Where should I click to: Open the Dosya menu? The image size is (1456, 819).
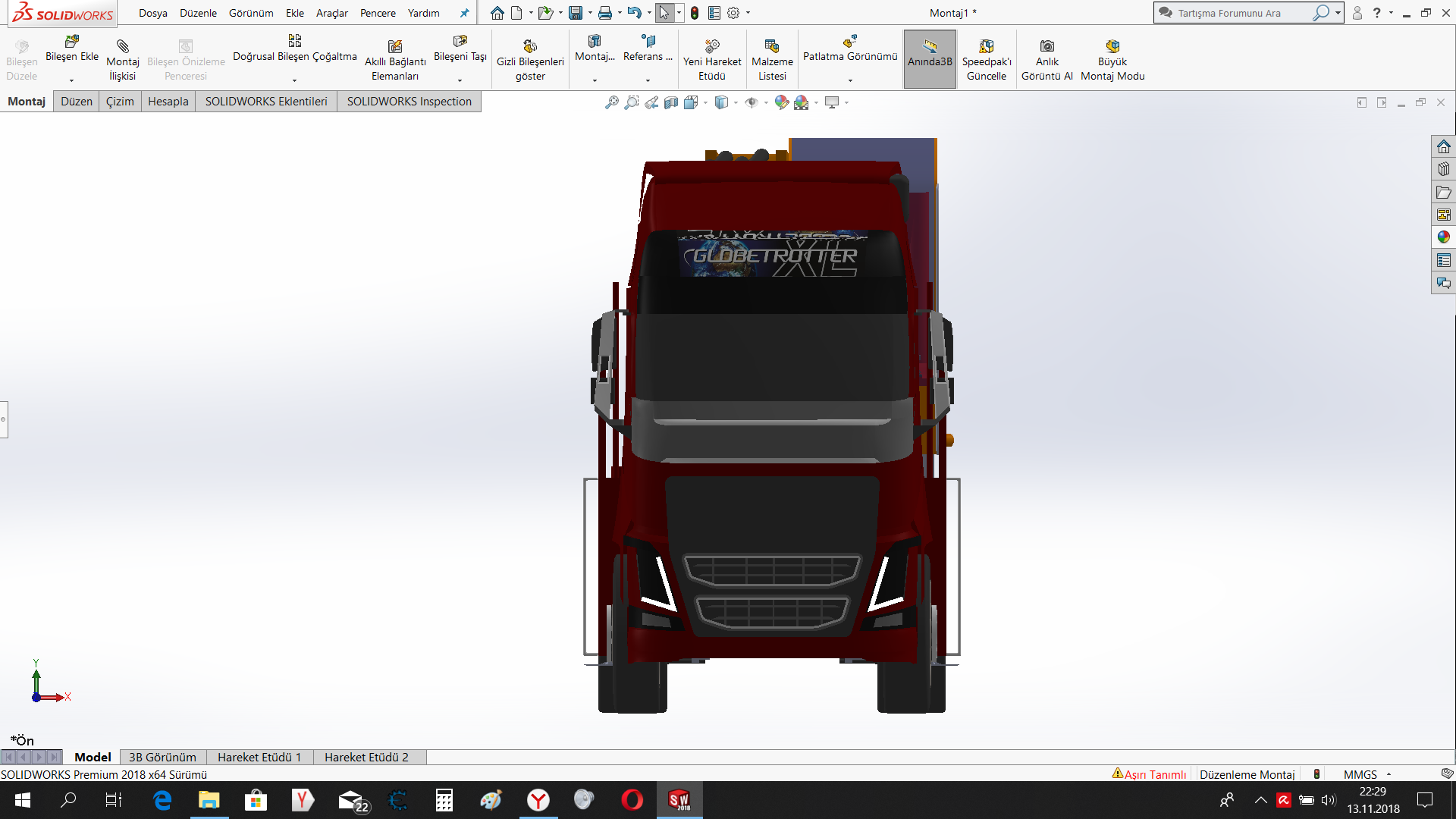pyautogui.click(x=153, y=13)
